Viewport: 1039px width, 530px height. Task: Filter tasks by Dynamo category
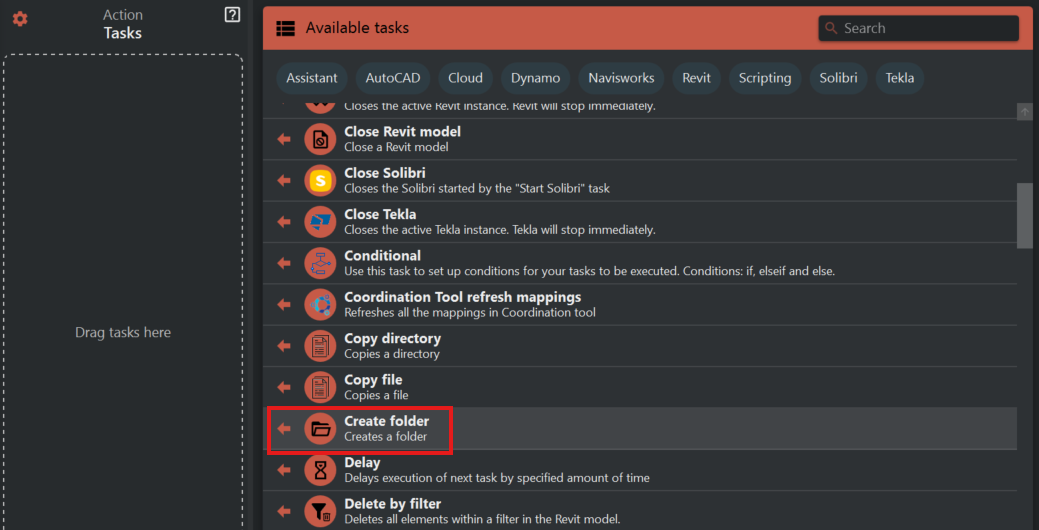(535, 78)
